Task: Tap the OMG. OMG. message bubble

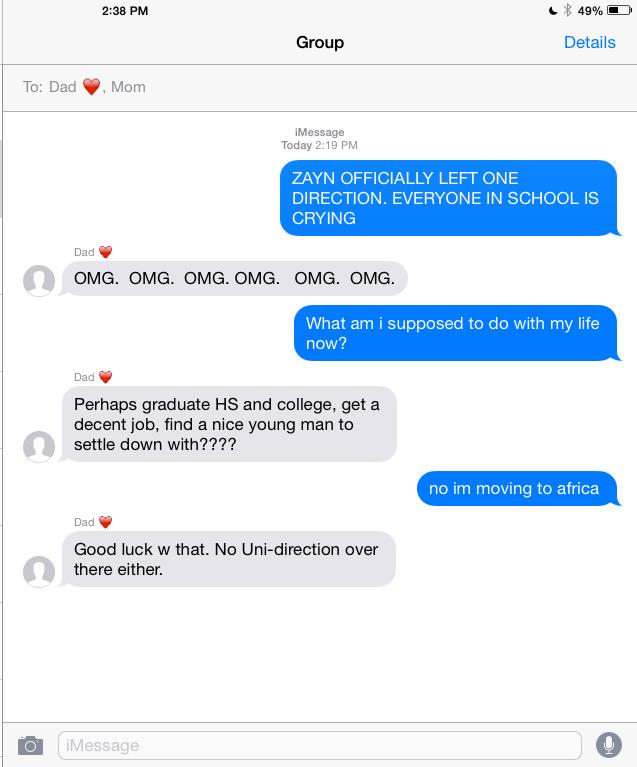Action: pyautogui.click(x=234, y=278)
